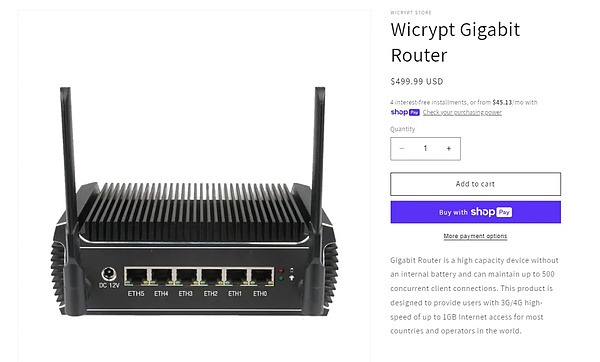Open the router product image

(194, 186)
